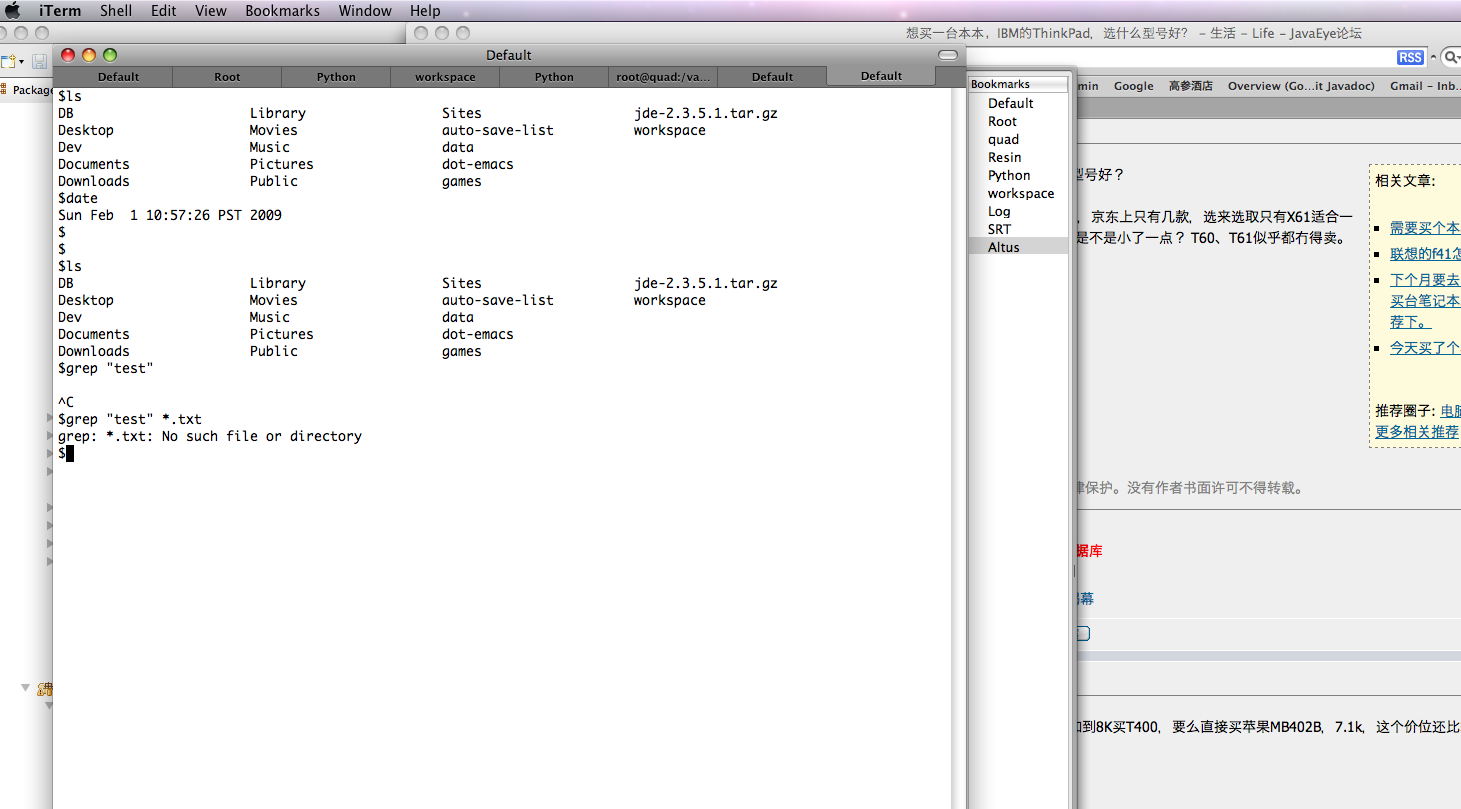Open the View menu
Viewport: 1461px width, 809px height.
pos(211,11)
